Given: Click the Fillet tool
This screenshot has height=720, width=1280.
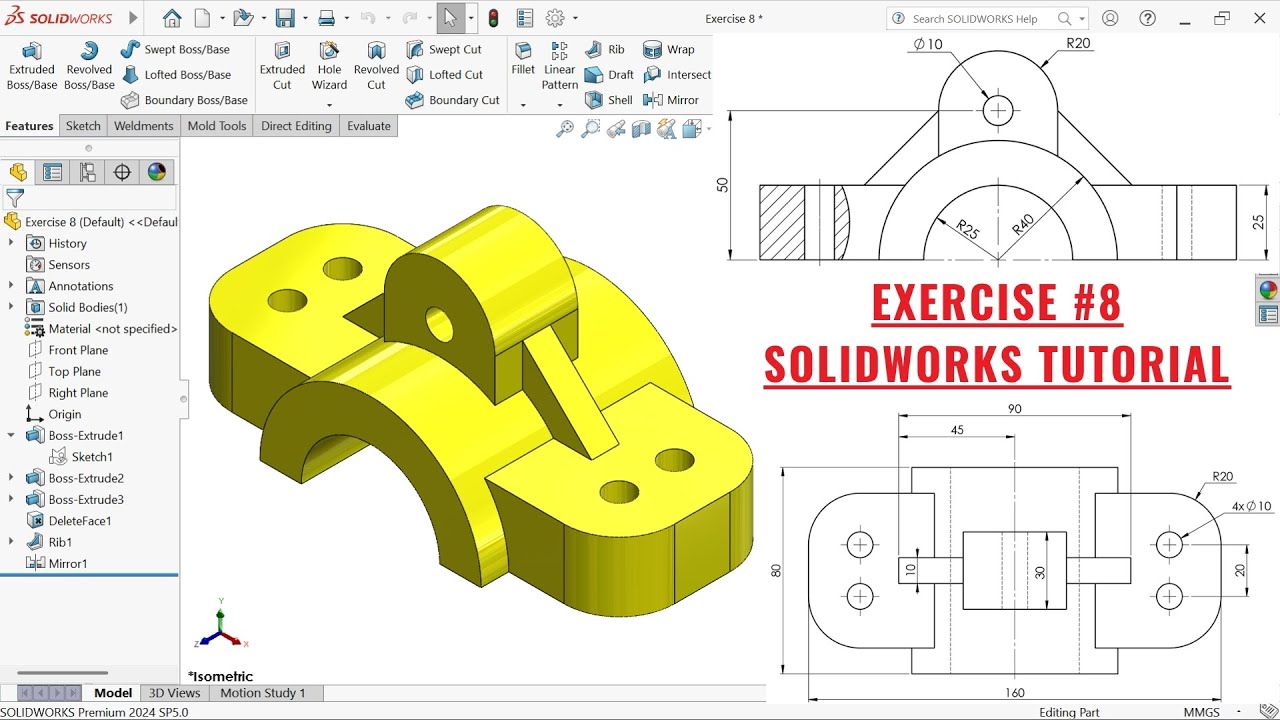Looking at the screenshot, I should tap(523, 59).
